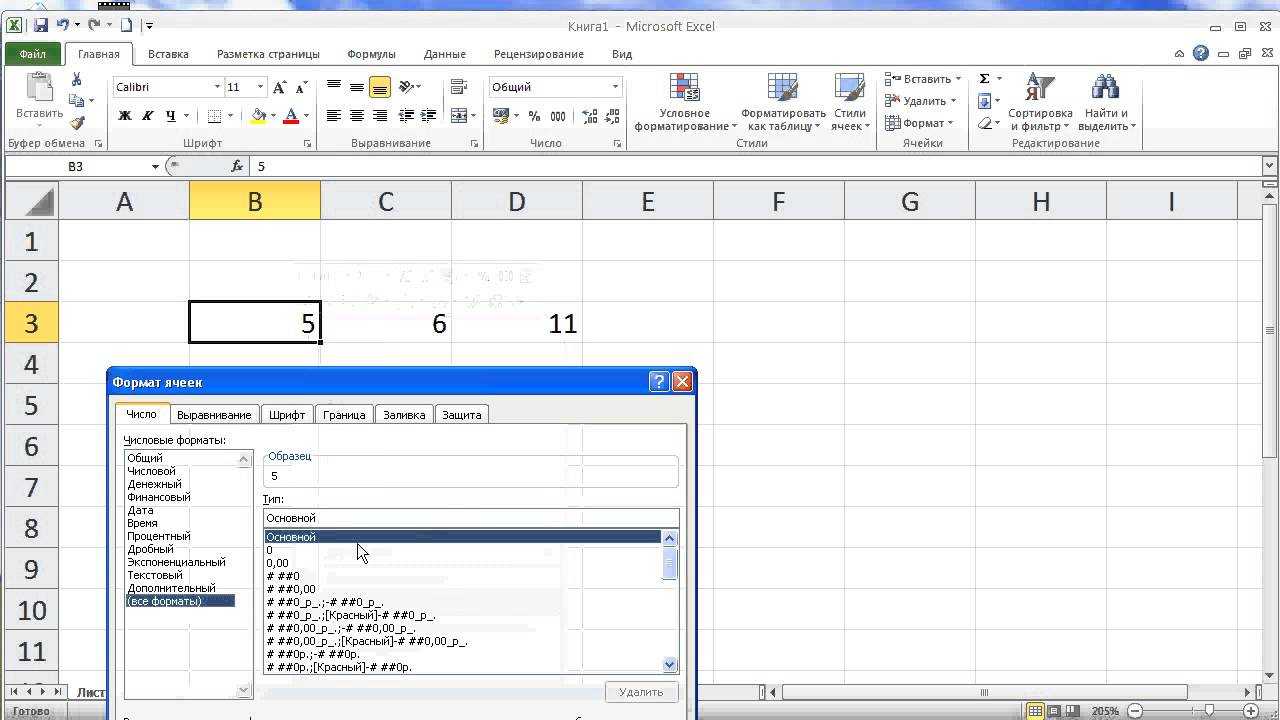This screenshot has width=1280, height=720.
Task: Switch to the Выравнивание dialog tab
Action: click(x=214, y=414)
